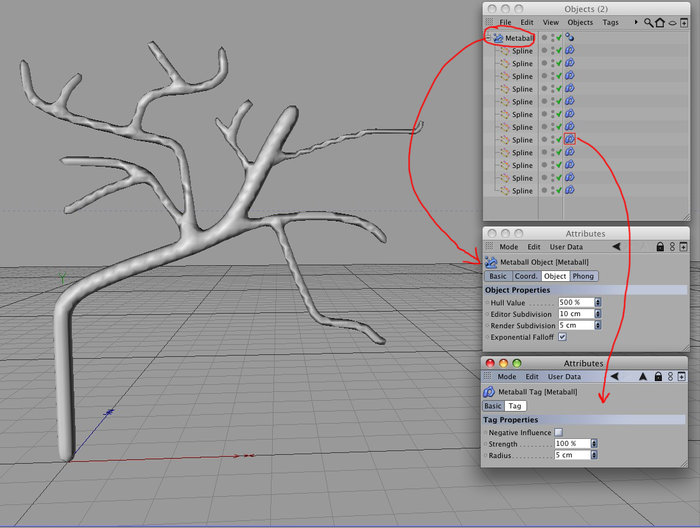Click the Editor Subdivision stepper arrows
Image resolution: width=700 pixels, height=528 pixels.
coord(598,314)
